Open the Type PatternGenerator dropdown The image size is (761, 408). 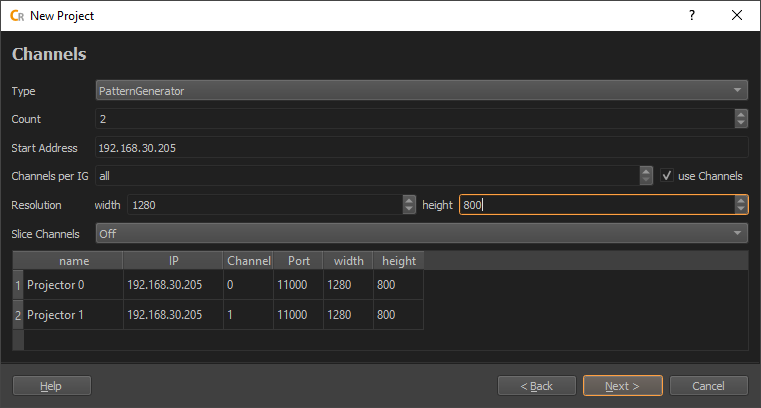[x=421, y=91]
